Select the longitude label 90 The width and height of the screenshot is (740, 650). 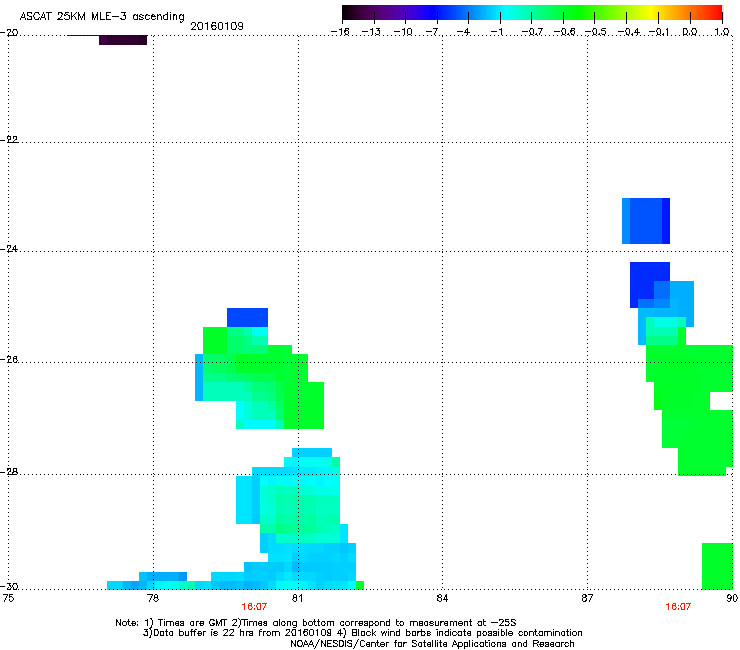tap(732, 598)
